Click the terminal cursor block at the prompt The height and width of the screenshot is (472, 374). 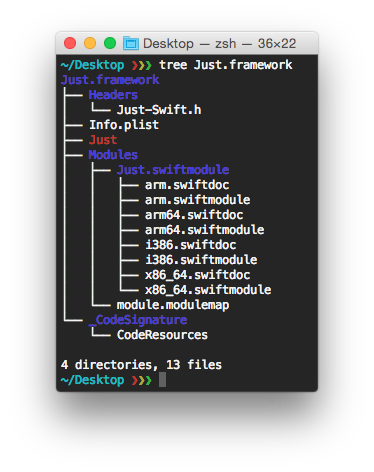pos(162,380)
